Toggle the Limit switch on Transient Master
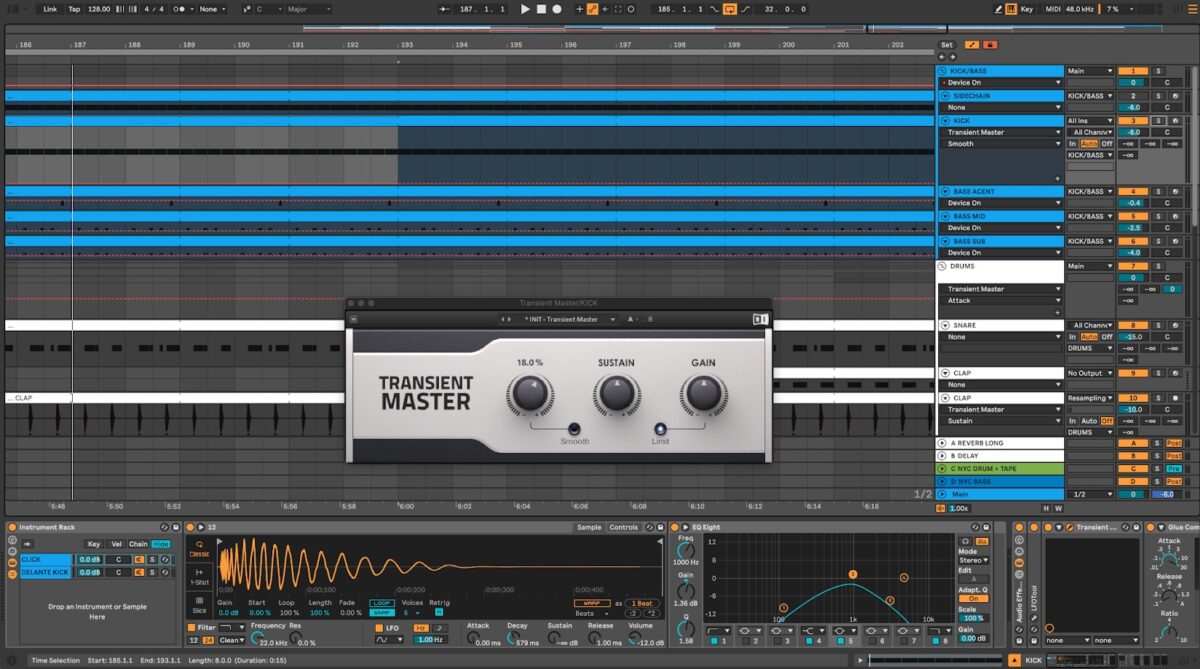Viewport: 1200px width, 669px height. tap(660, 428)
